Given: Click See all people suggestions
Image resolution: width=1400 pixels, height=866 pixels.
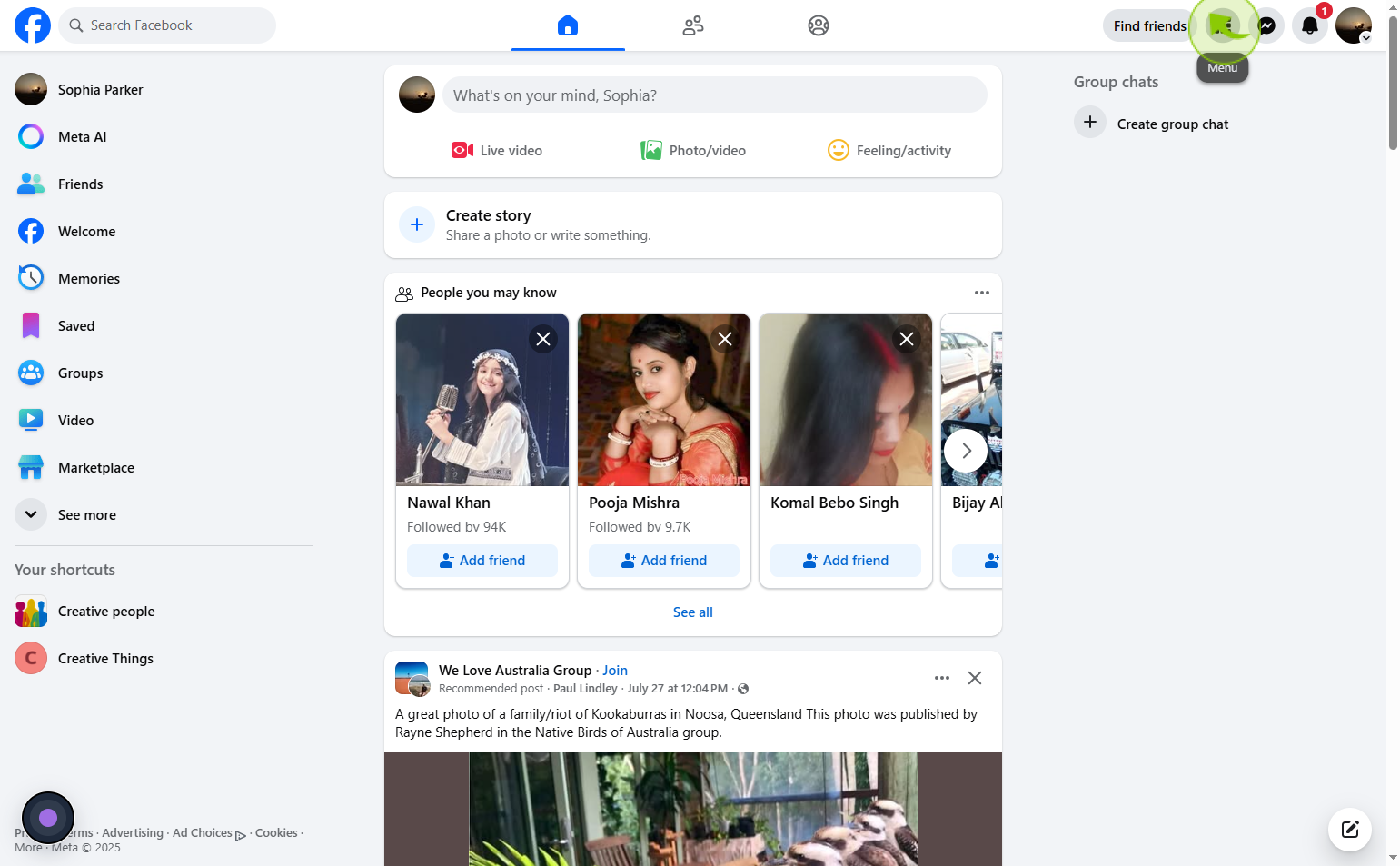Looking at the screenshot, I should pyautogui.click(x=693, y=612).
